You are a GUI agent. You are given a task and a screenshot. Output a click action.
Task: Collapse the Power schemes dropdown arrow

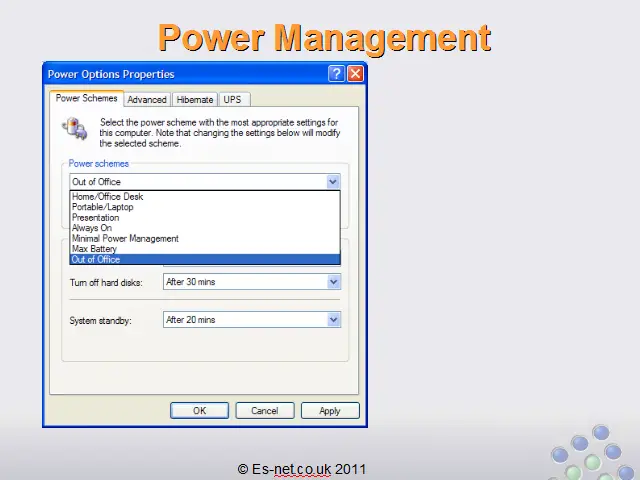tap(333, 182)
